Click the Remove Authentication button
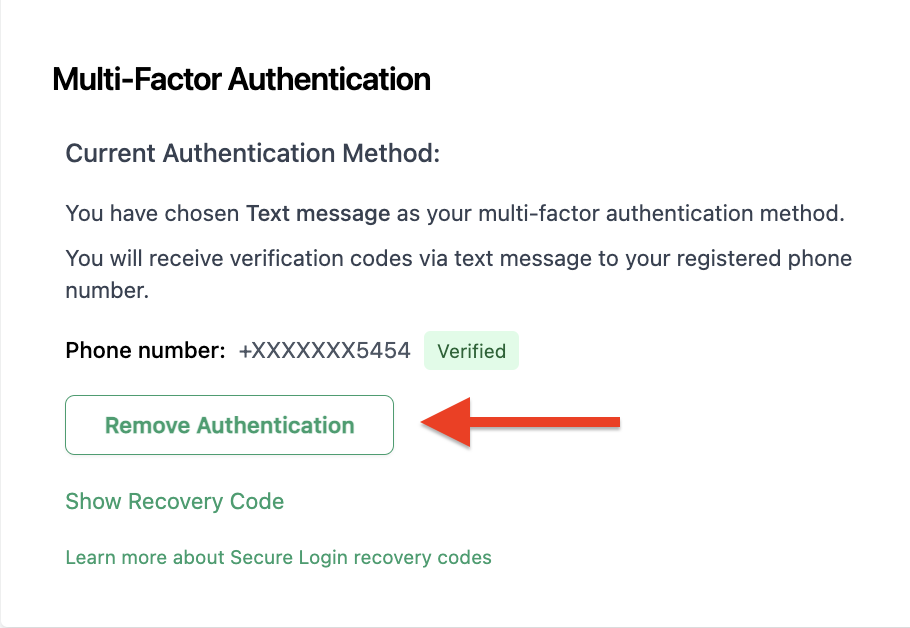910x628 pixels. [x=229, y=425]
